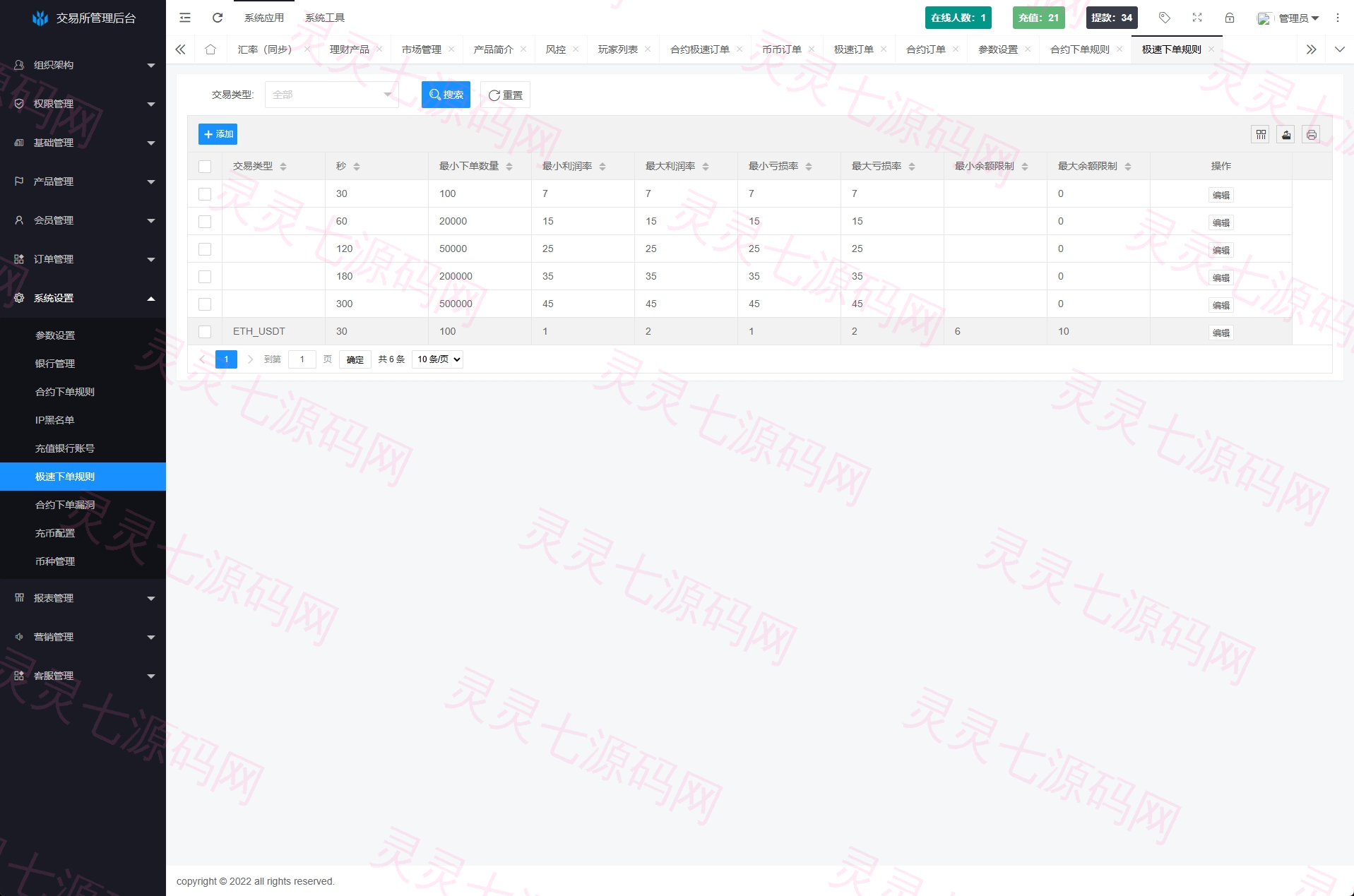The width and height of the screenshot is (1354, 896).
Task: Close the 极速下单规则 tab
Action: 1211,49
